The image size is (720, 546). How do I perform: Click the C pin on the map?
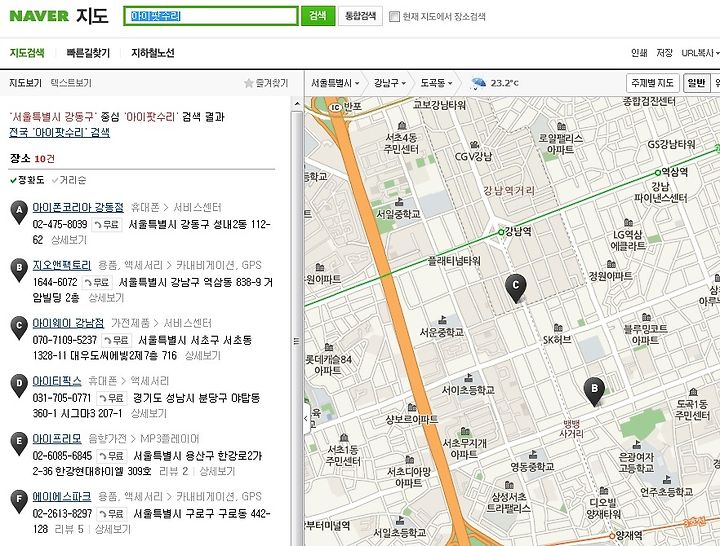point(516,288)
